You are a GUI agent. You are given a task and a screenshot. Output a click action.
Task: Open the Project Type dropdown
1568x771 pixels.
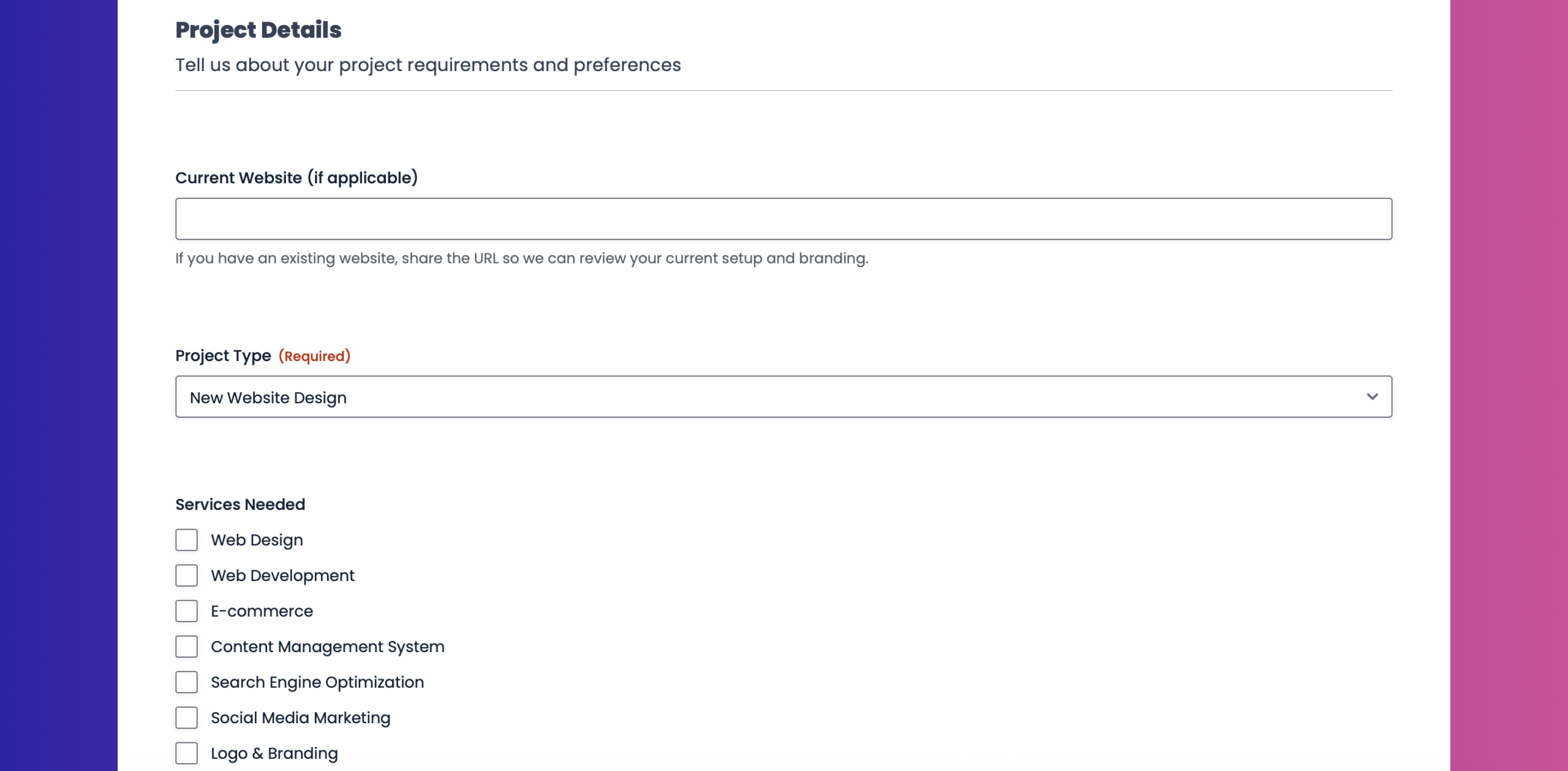click(x=783, y=397)
